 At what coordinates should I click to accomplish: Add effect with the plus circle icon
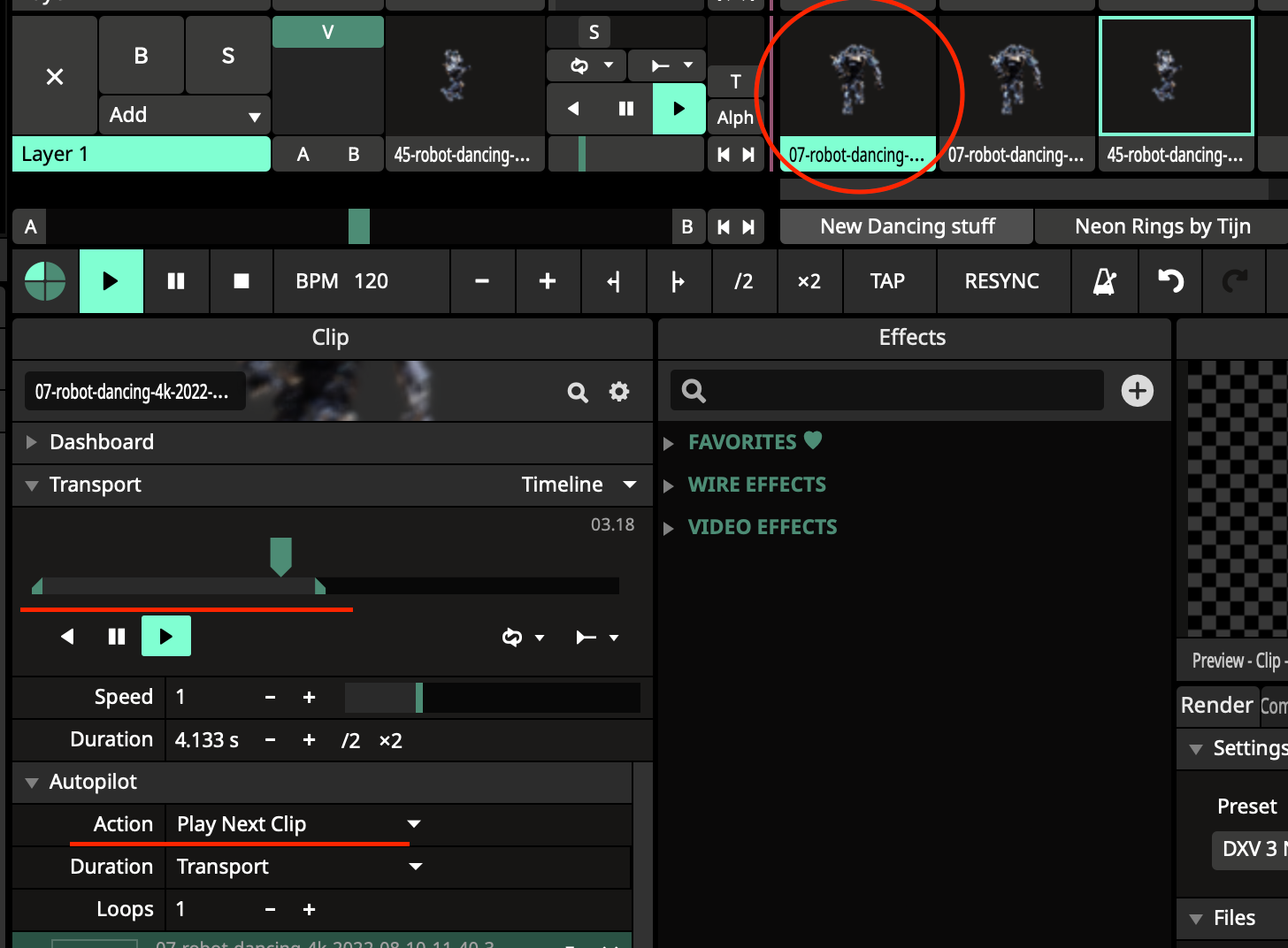point(1137,391)
